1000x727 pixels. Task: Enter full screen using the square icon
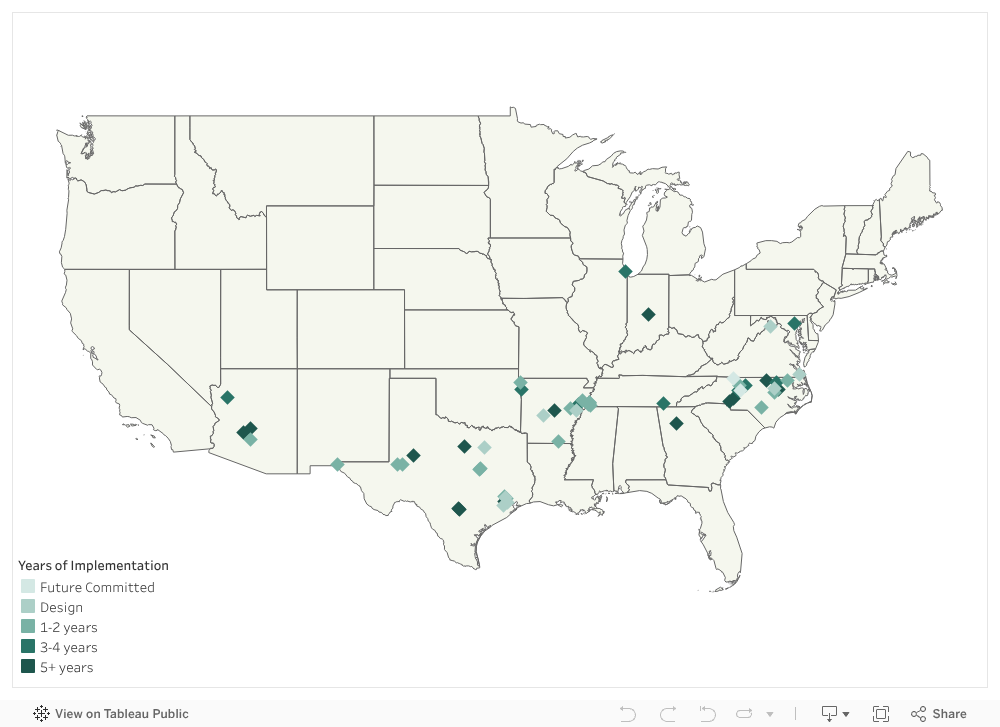(x=881, y=714)
